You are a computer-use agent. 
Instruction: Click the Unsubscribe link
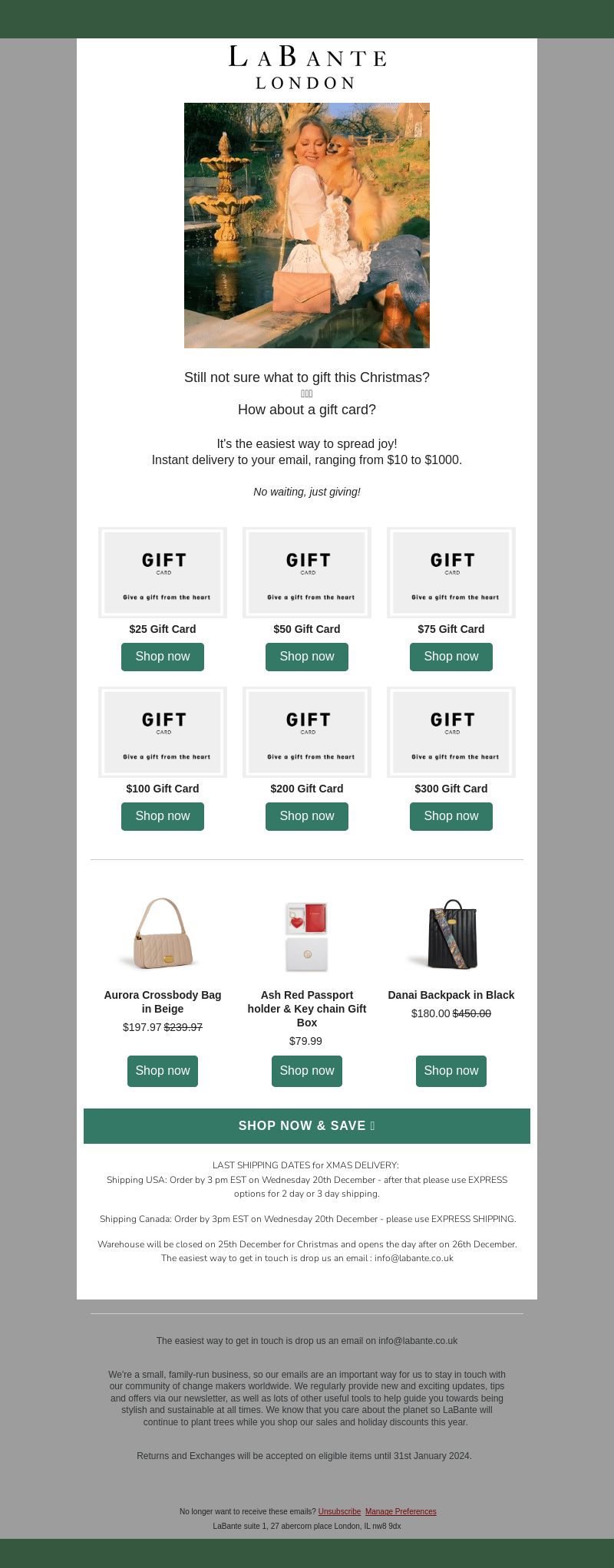pos(339,1511)
